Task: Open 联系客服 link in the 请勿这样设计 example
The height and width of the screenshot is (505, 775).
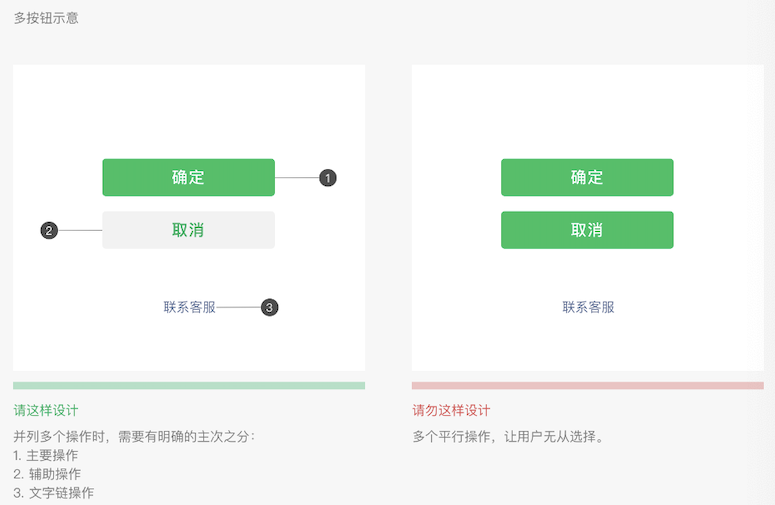Action: pyautogui.click(x=588, y=307)
